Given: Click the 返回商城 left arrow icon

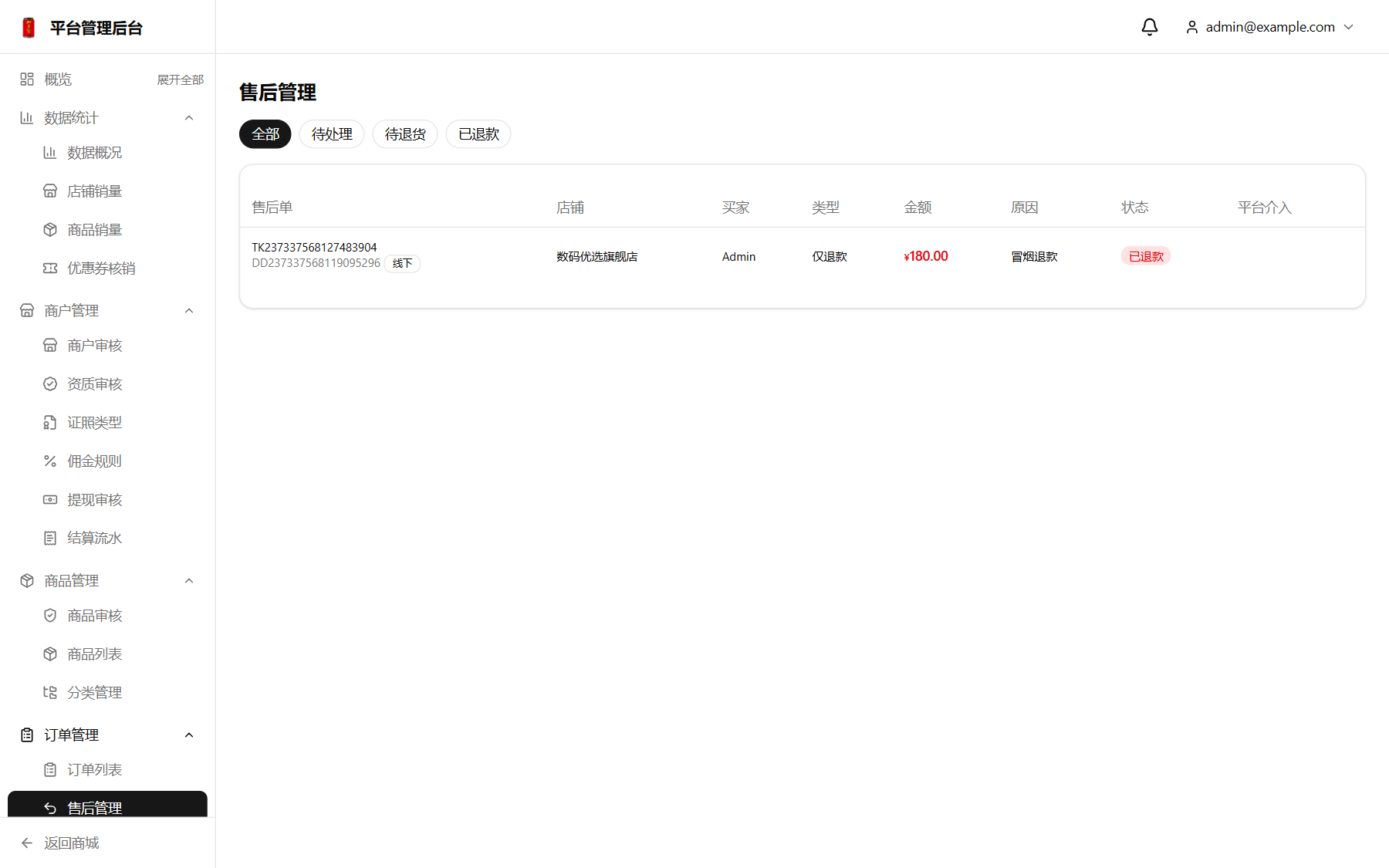Looking at the screenshot, I should click(27, 843).
